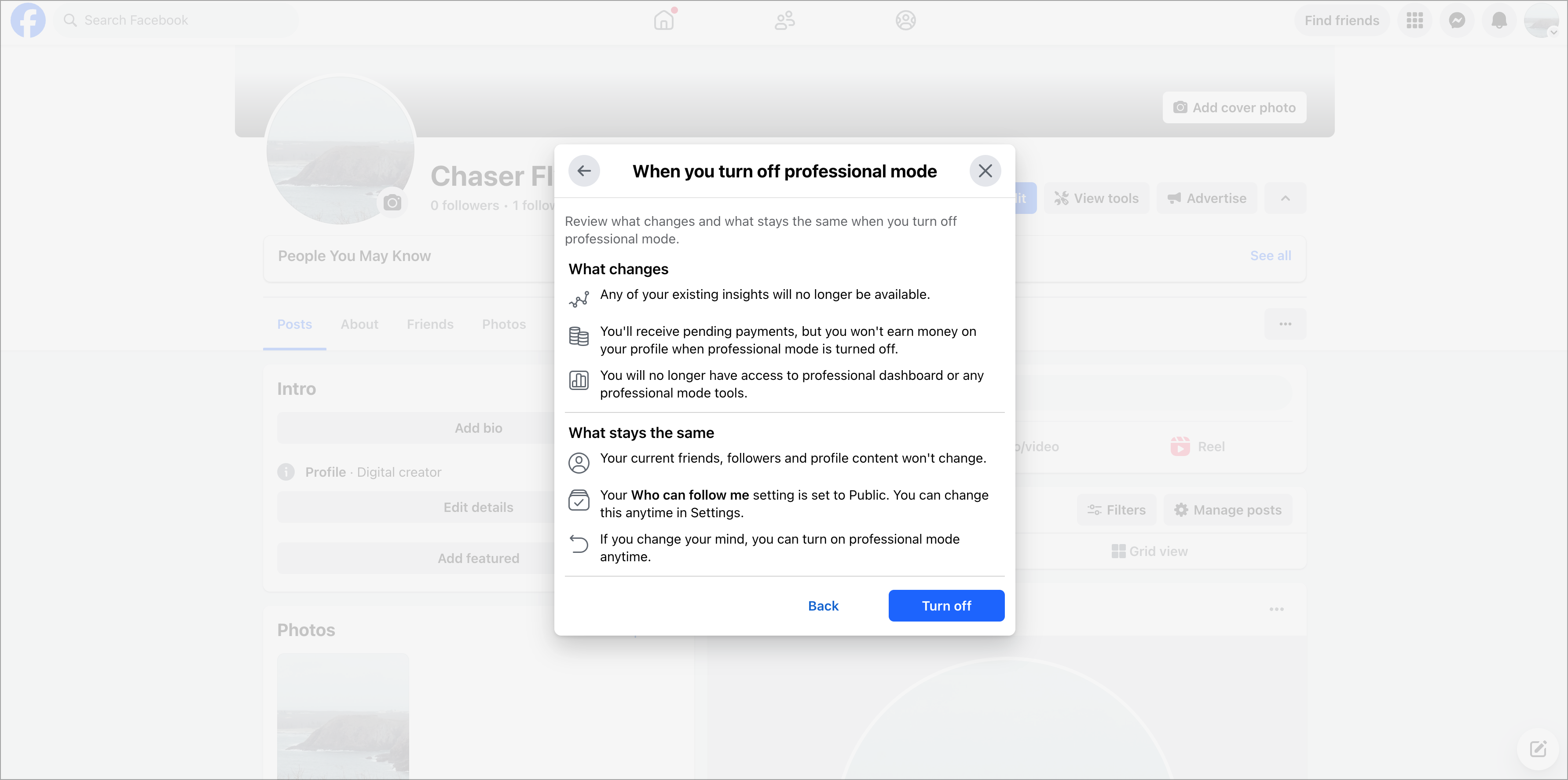Viewport: 1568px width, 780px height.
Task: Open the Home feed icon
Action: point(664,20)
